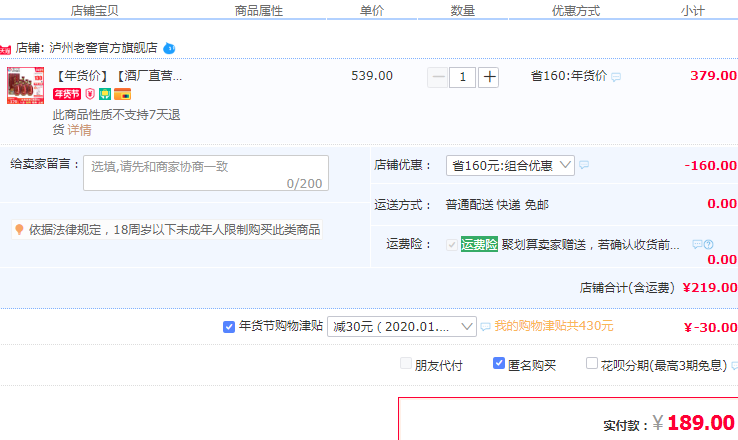Click store name 泸州老窖官方旗舰店
738x440 pixels.
tap(103, 48)
